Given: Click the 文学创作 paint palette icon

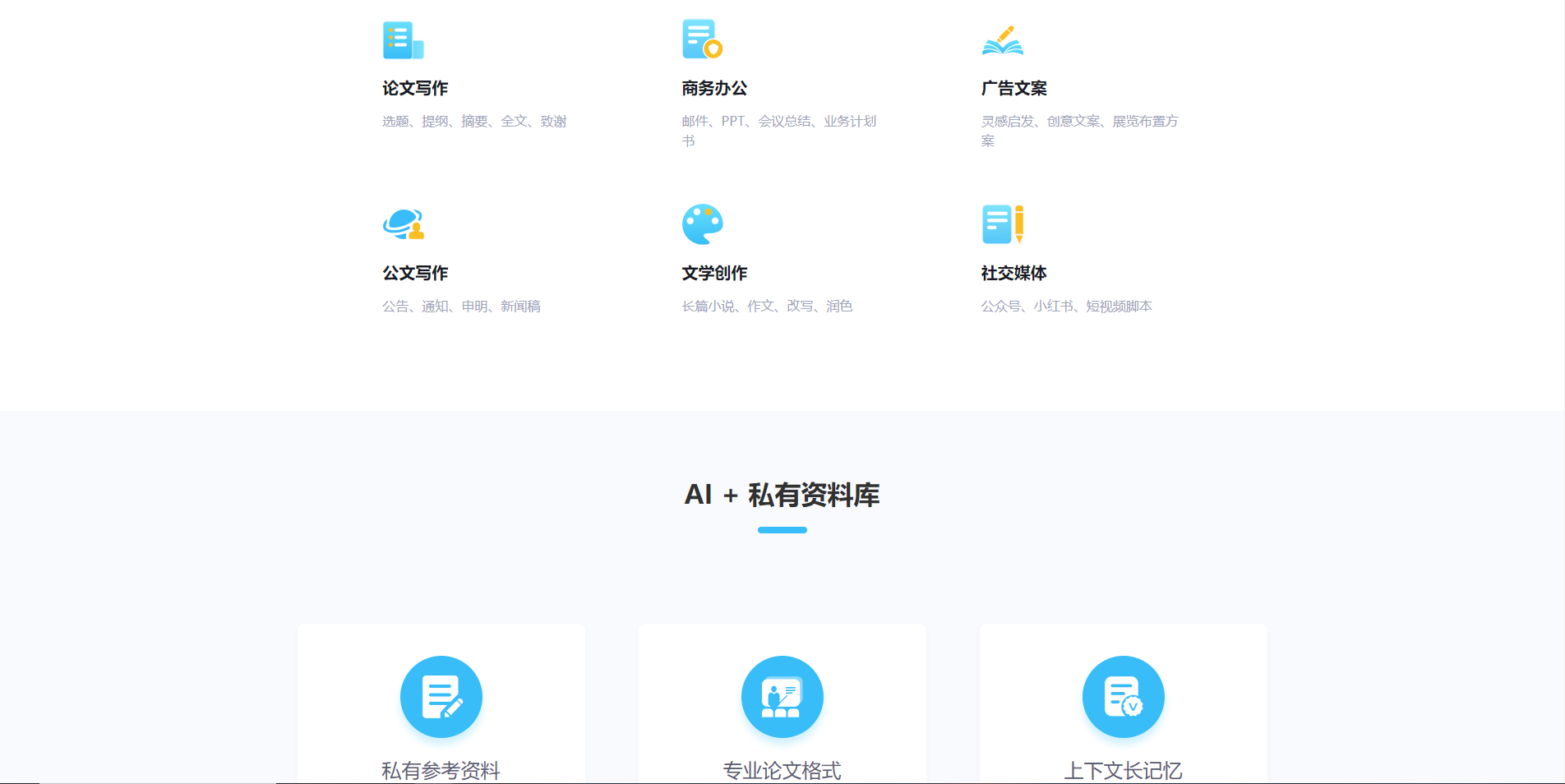Looking at the screenshot, I should [703, 224].
